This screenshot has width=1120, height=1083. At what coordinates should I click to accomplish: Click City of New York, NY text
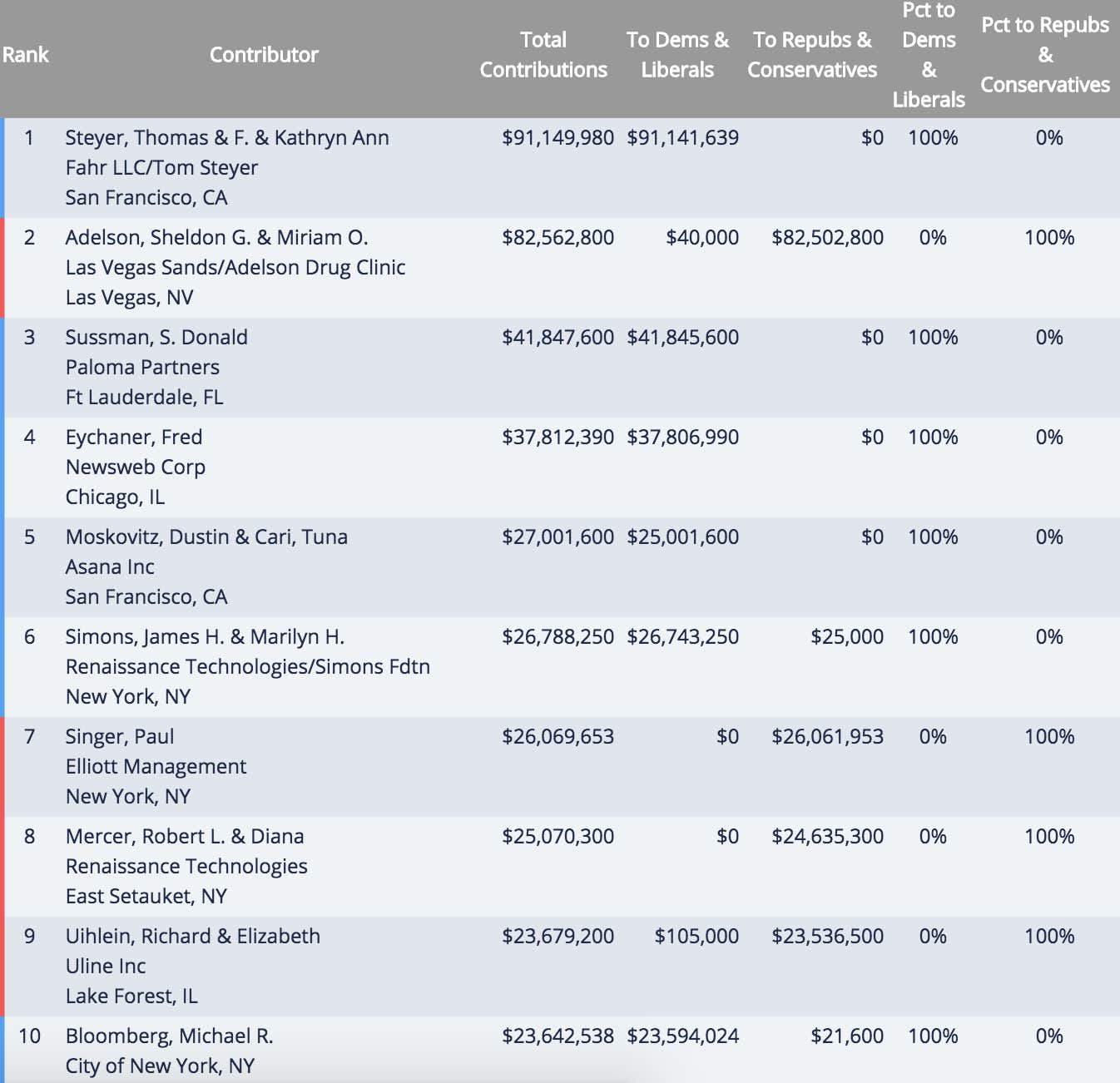pyautogui.click(x=160, y=1066)
